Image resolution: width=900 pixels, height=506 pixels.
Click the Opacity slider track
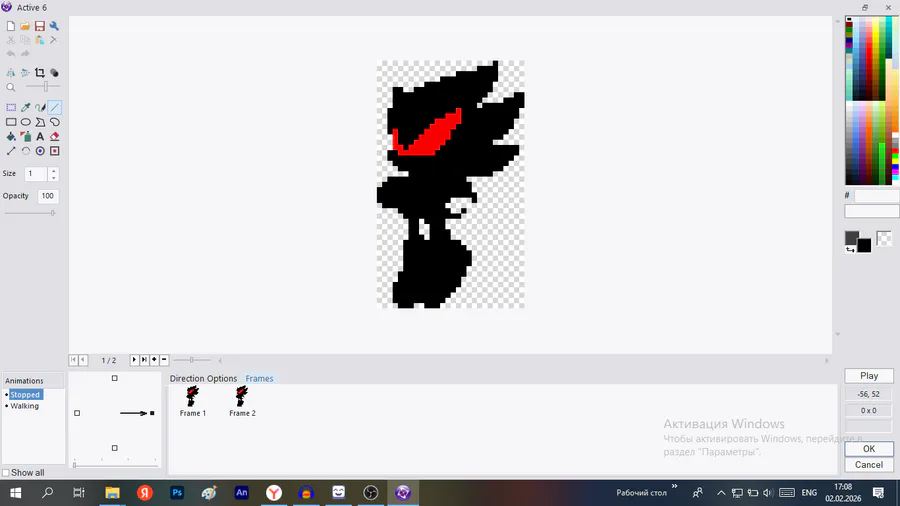tap(29, 213)
